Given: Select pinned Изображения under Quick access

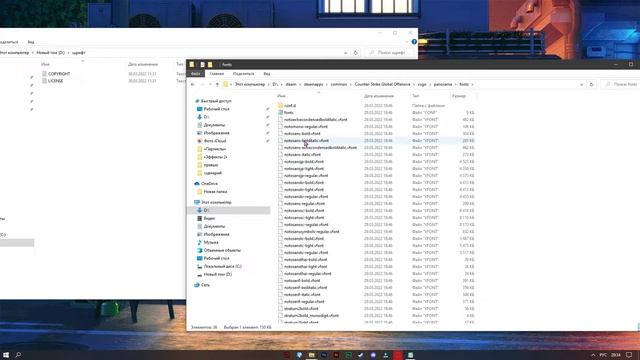Looking at the screenshot, I should pyautogui.click(x=216, y=133).
